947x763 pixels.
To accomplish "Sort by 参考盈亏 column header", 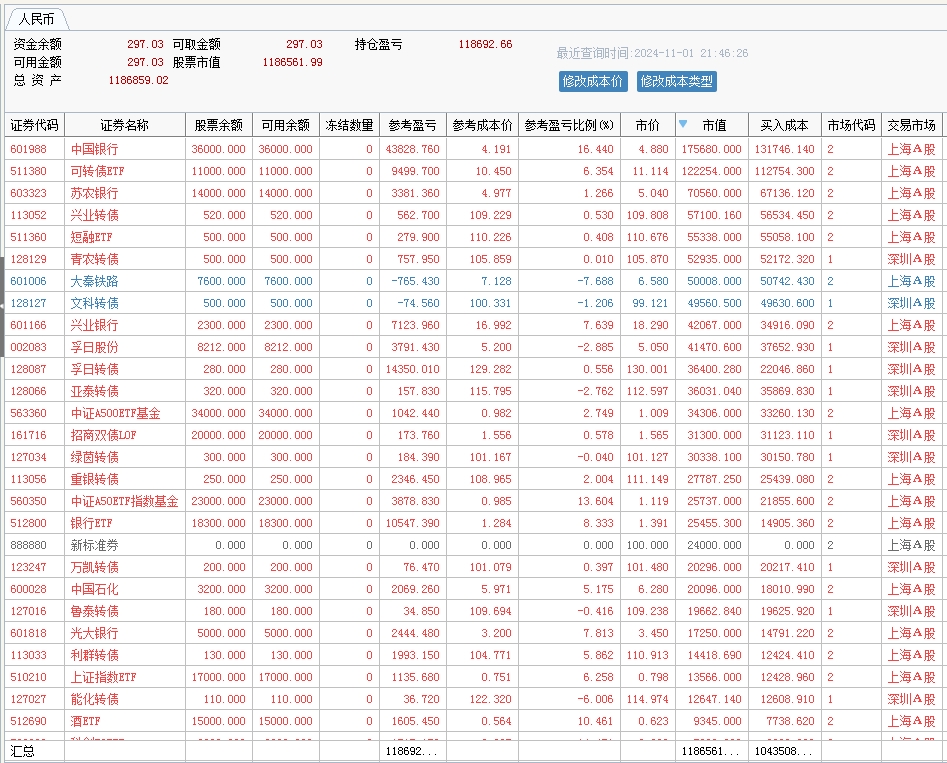I will tap(413, 125).
